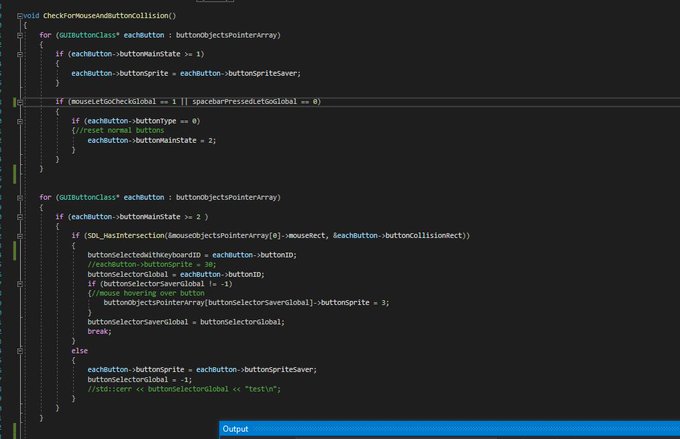
Task: Click the buttonMainState = 2 assignment line
Action: [x=151, y=140]
